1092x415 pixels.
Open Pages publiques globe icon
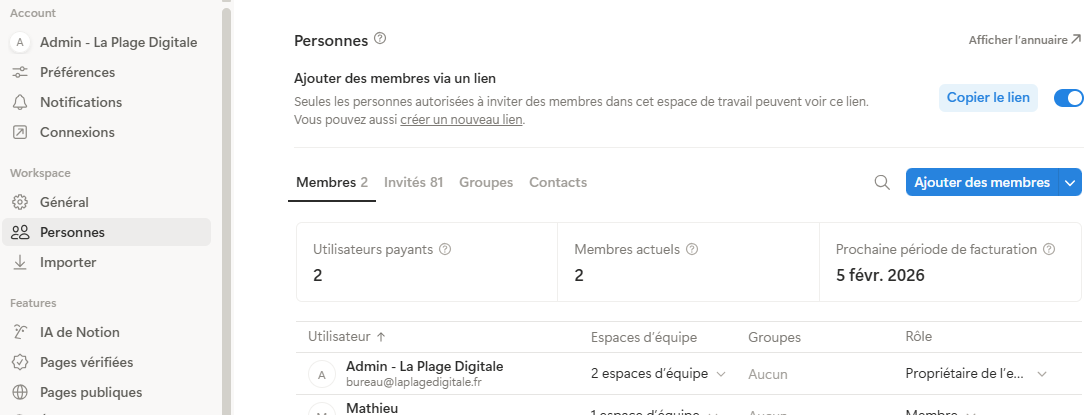coord(20,392)
